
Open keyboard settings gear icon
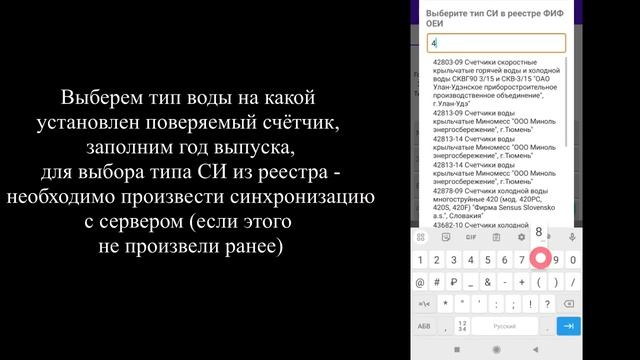pos(521,237)
